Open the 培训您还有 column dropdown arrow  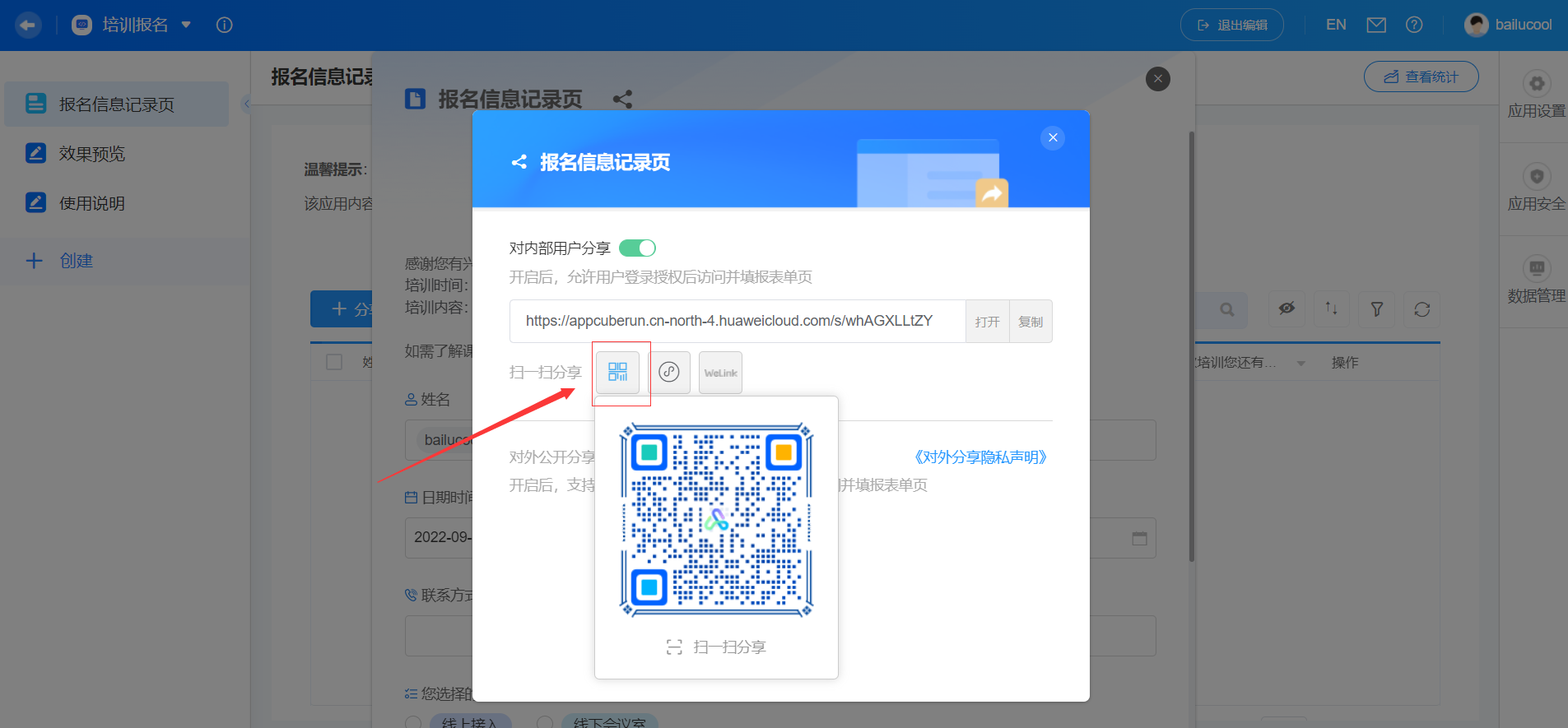pos(1301,363)
